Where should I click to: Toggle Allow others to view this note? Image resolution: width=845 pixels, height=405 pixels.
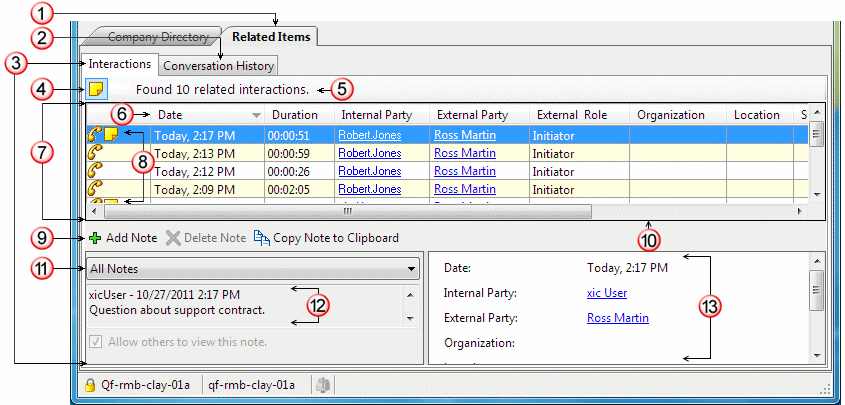click(x=96, y=342)
